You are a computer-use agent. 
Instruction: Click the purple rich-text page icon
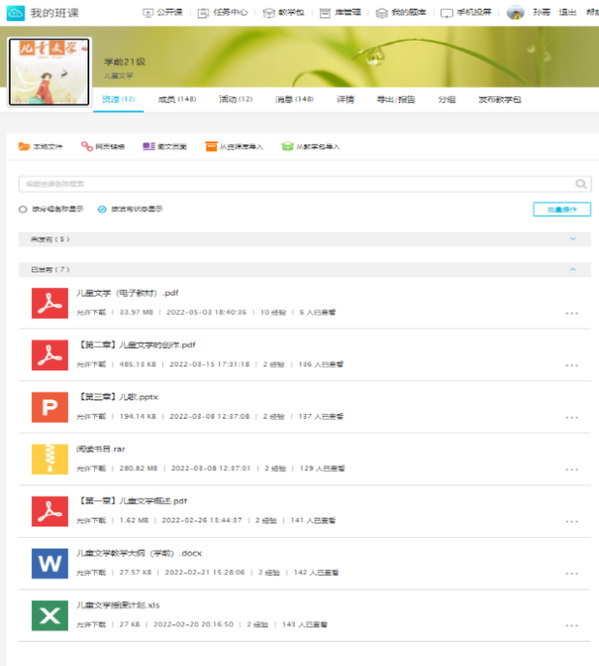coord(148,147)
